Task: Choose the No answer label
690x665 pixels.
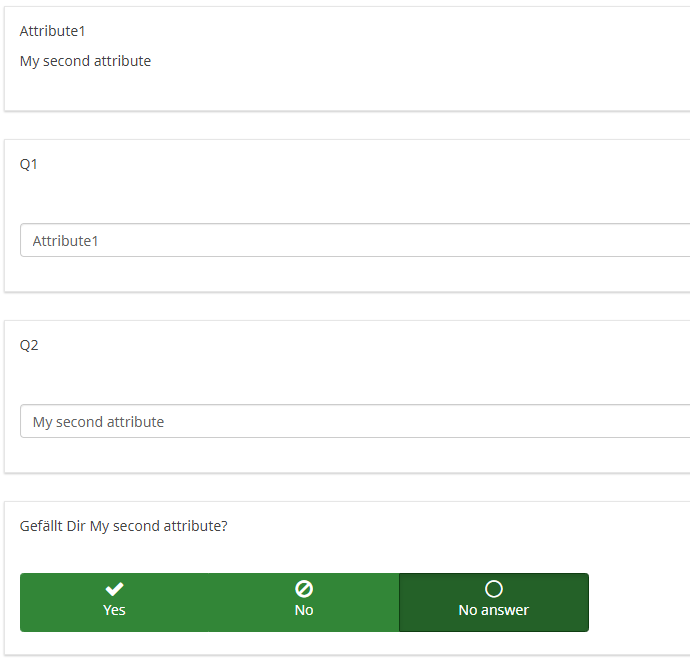Action: pyautogui.click(x=304, y=610)
